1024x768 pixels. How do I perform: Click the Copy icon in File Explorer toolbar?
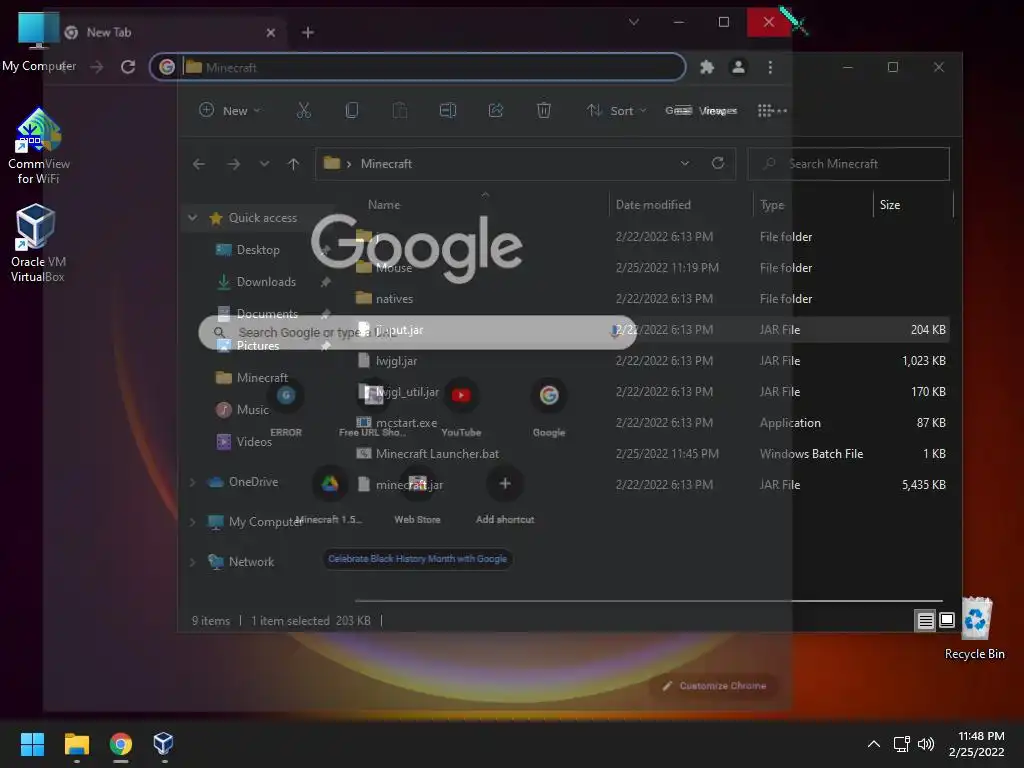[x=351, y=110]
